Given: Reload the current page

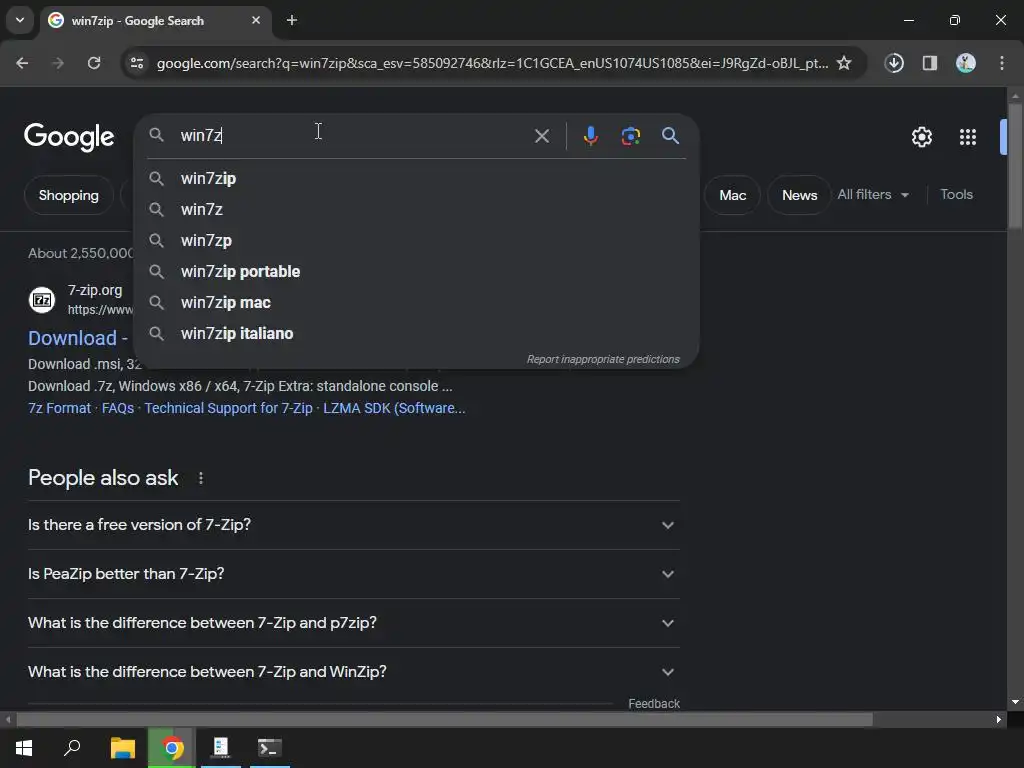Looking at the screenshot, I should click(x=94, y=63).
